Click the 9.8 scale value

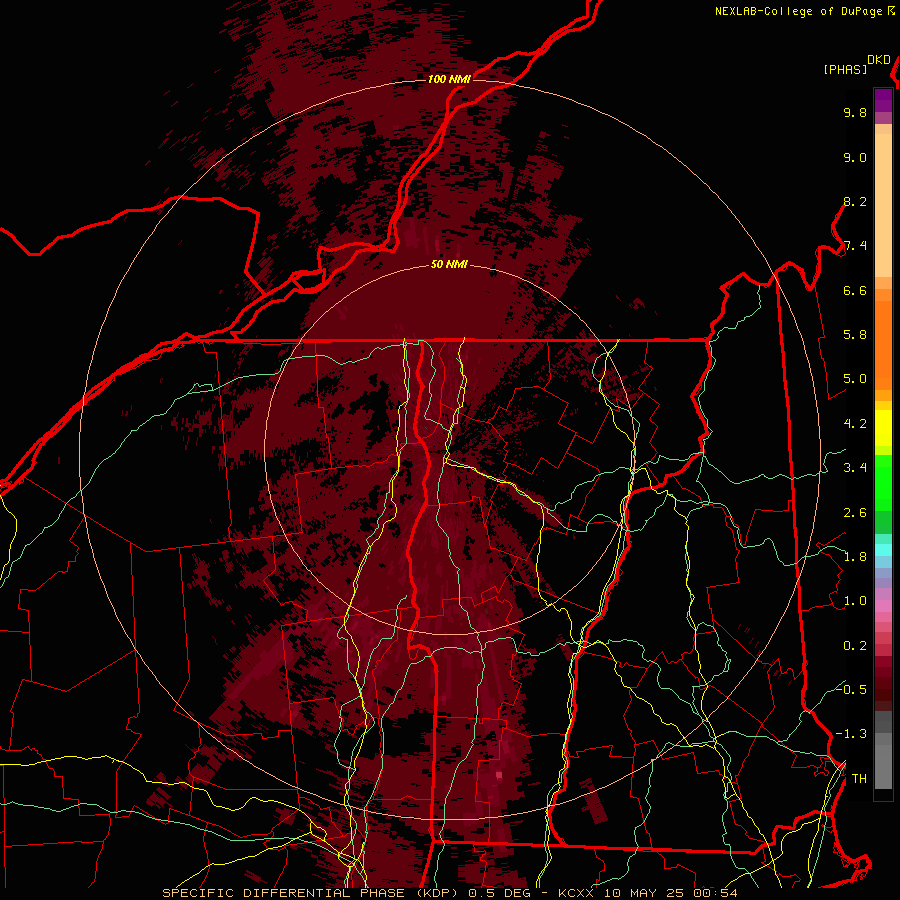click(855, 112)
